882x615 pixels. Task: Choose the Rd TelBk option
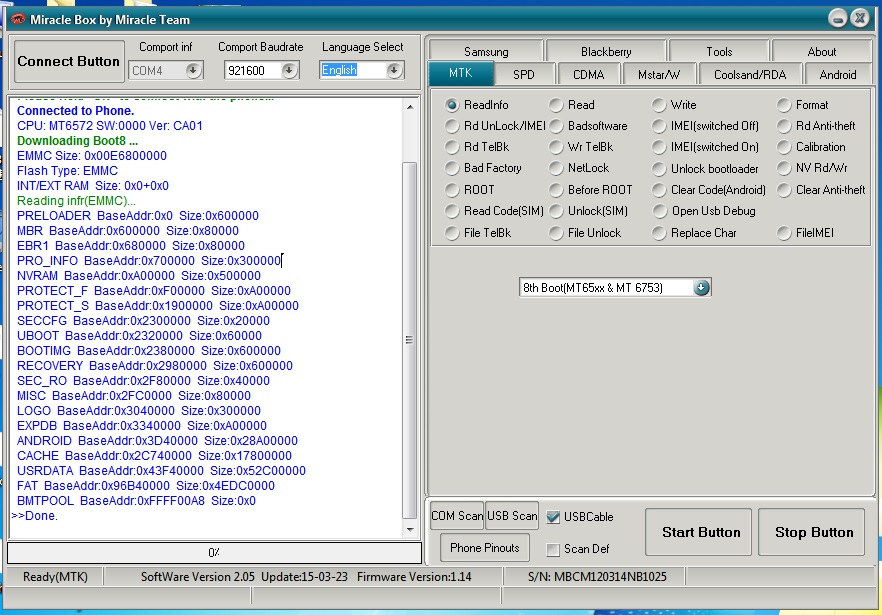pyautogui.click(x=452, y=147)
